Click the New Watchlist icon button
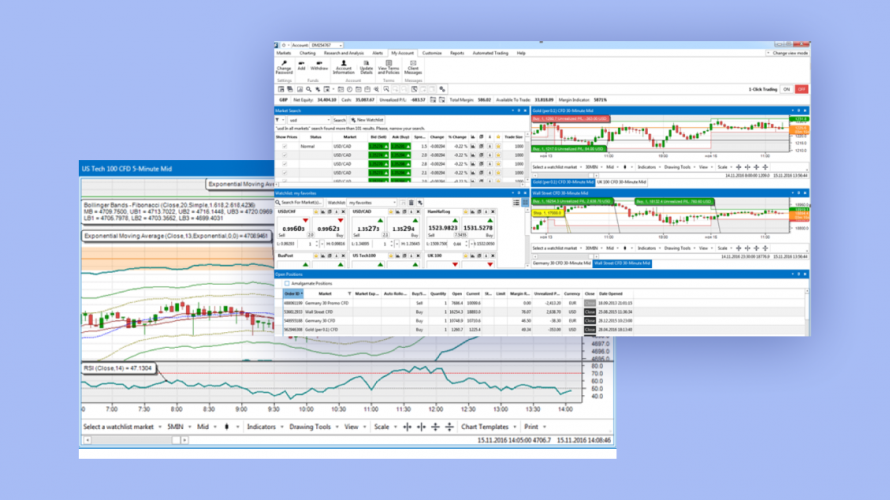The image size is (890, 500). pyautogui.click(x=367, y=120)
